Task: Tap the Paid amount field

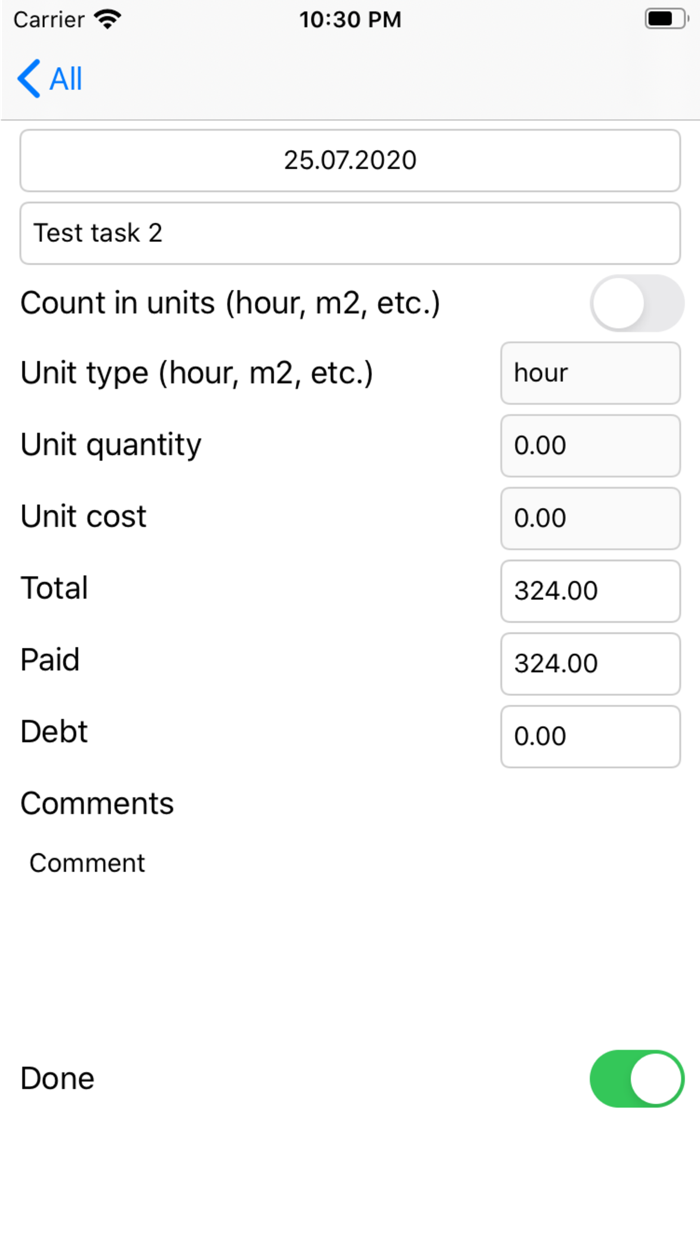Action: (x=590, y=663)
